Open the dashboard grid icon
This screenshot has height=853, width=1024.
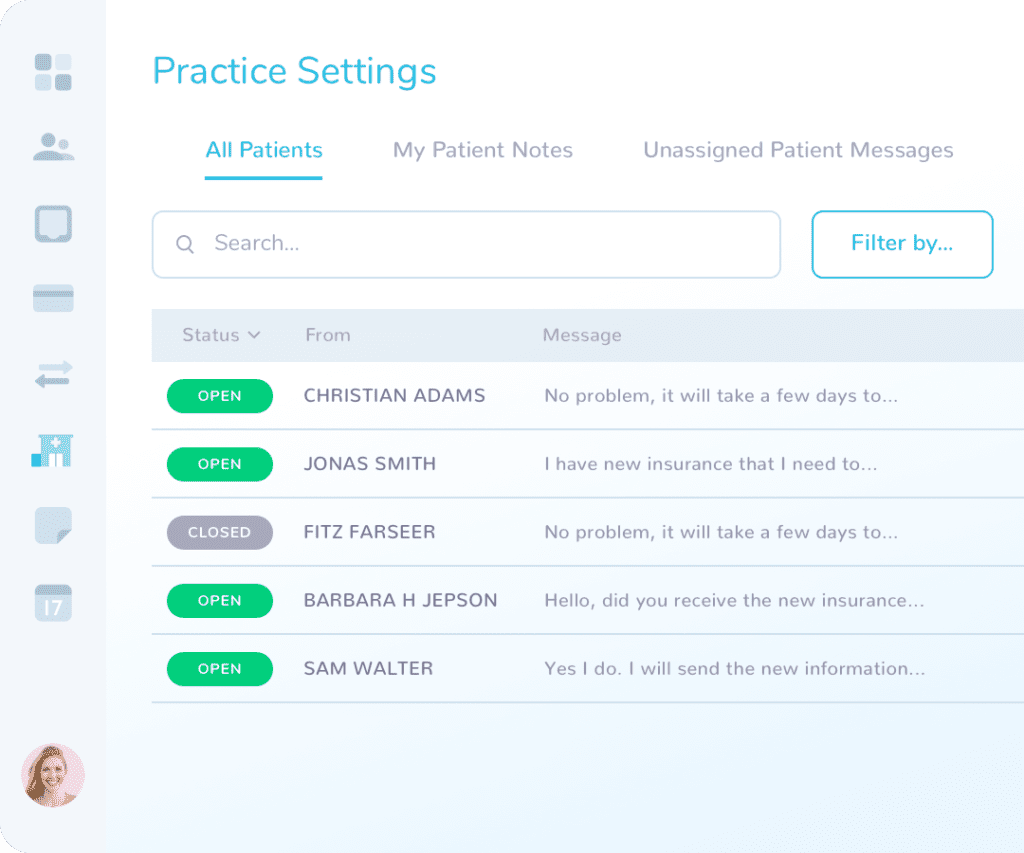(54, 71)
